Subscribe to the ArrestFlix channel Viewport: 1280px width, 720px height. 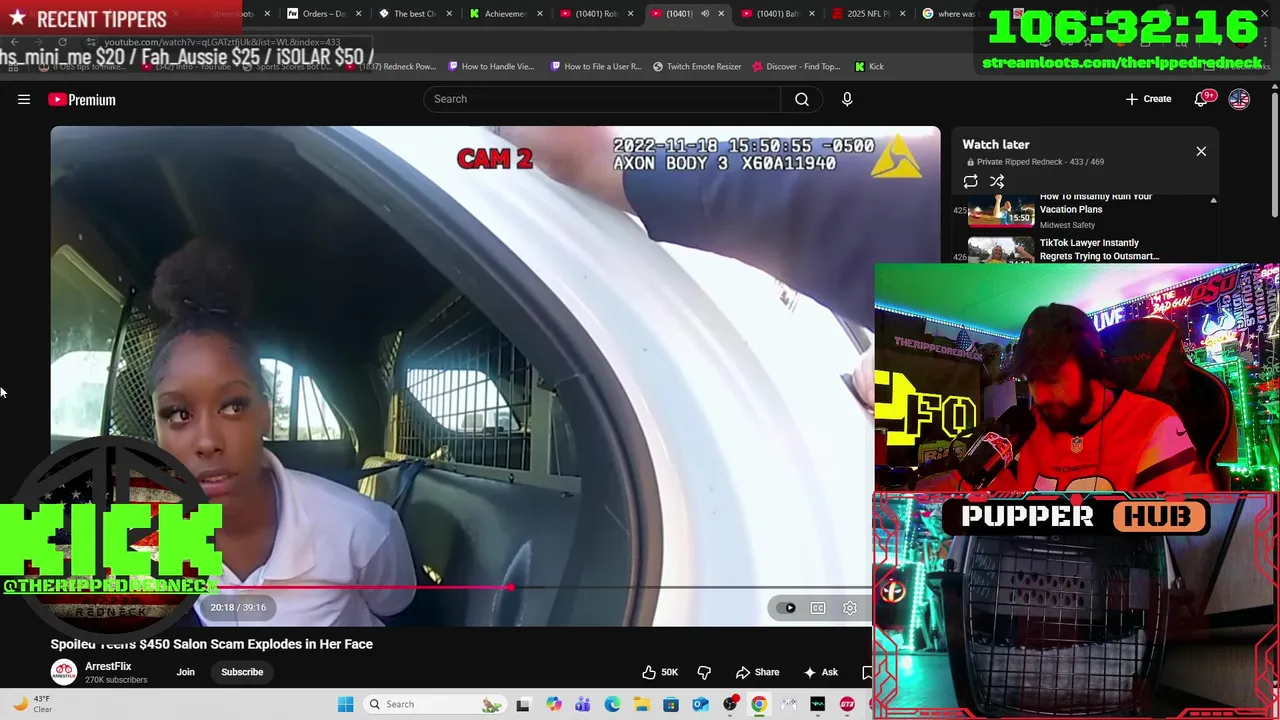click(x=242, y=672)
